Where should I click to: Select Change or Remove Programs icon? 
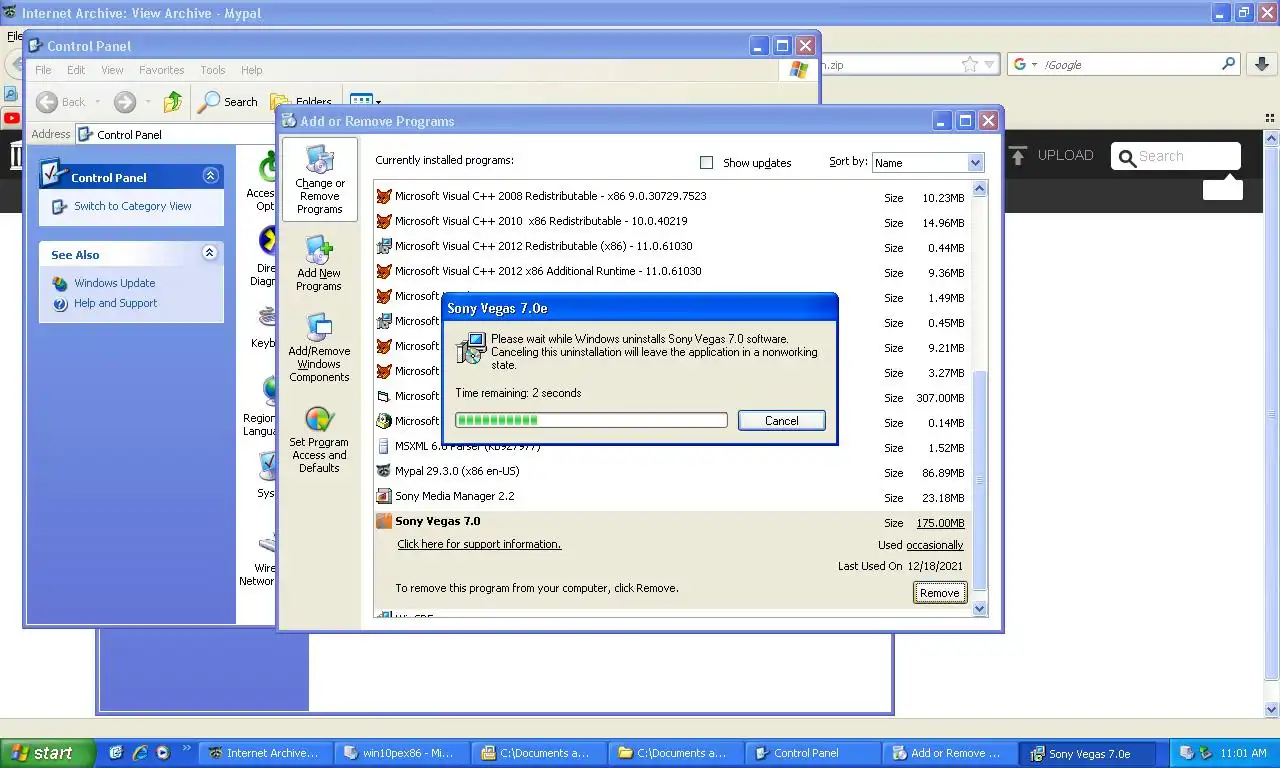[x=319, y=160]
